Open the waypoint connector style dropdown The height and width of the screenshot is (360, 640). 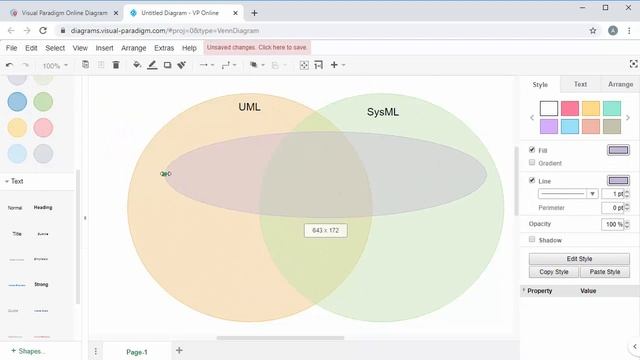point(229,65)
